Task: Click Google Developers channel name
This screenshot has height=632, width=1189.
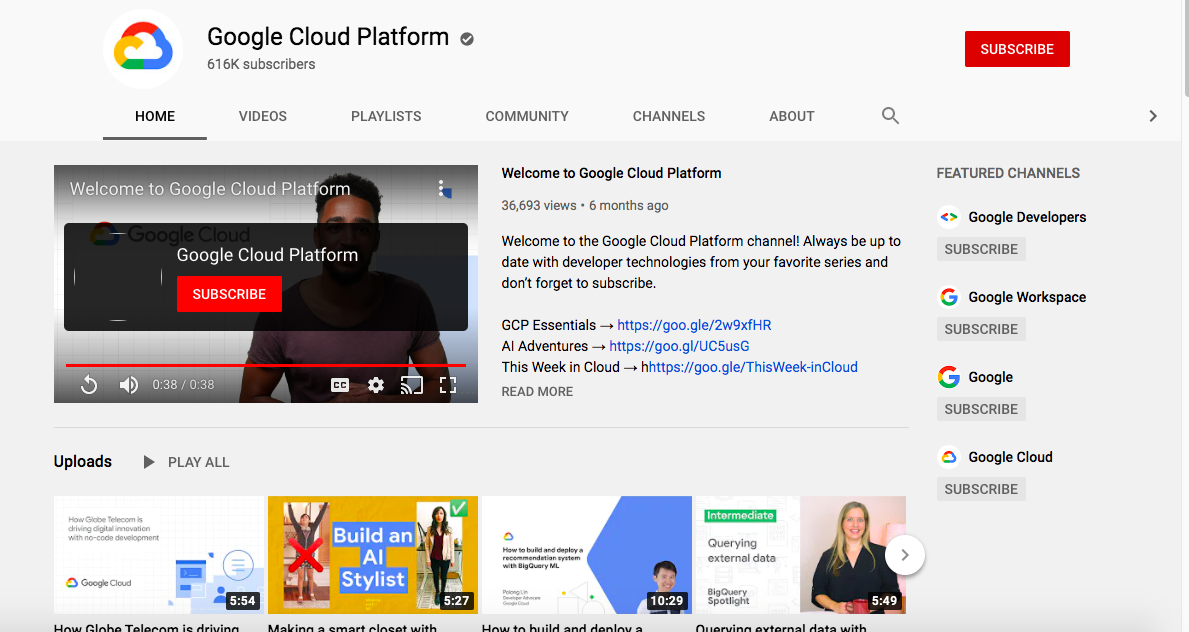Action: tap(1027, 217)
